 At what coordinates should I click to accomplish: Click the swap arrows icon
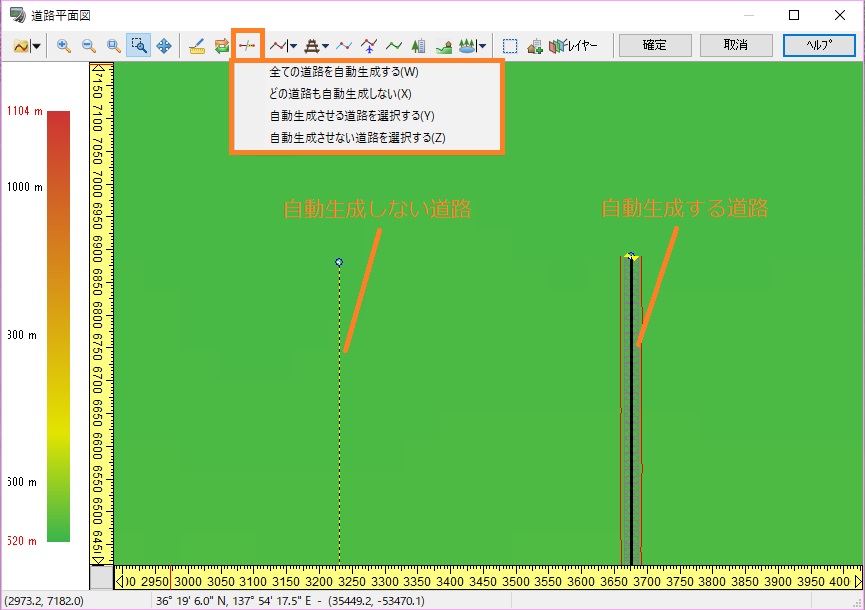[x=222, y=46]
